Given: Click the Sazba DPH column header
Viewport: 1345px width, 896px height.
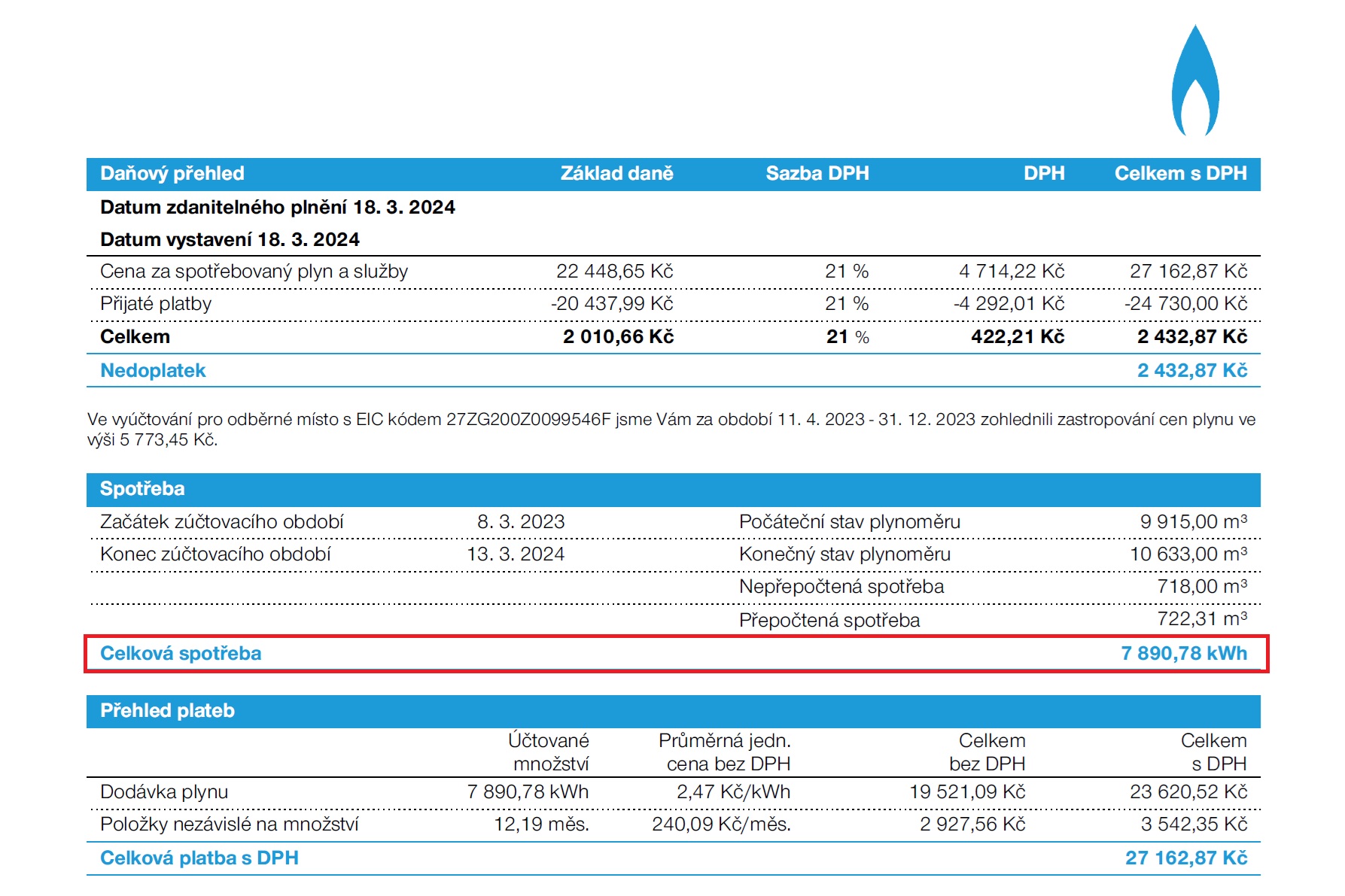Looking at the screenshot, I should 817,174.
